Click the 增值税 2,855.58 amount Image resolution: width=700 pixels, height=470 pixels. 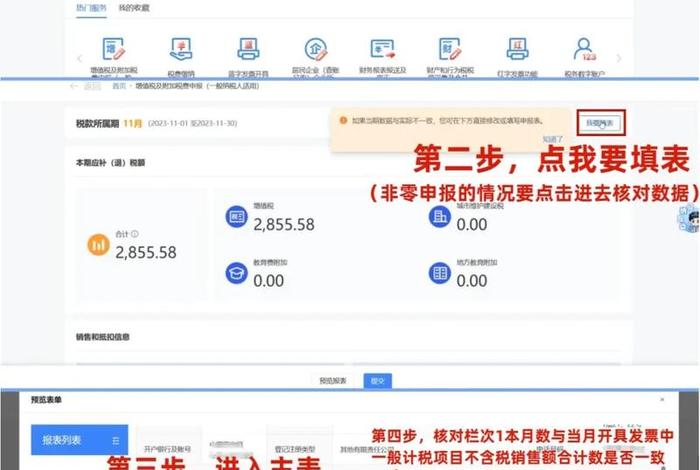tap(284, 225)
